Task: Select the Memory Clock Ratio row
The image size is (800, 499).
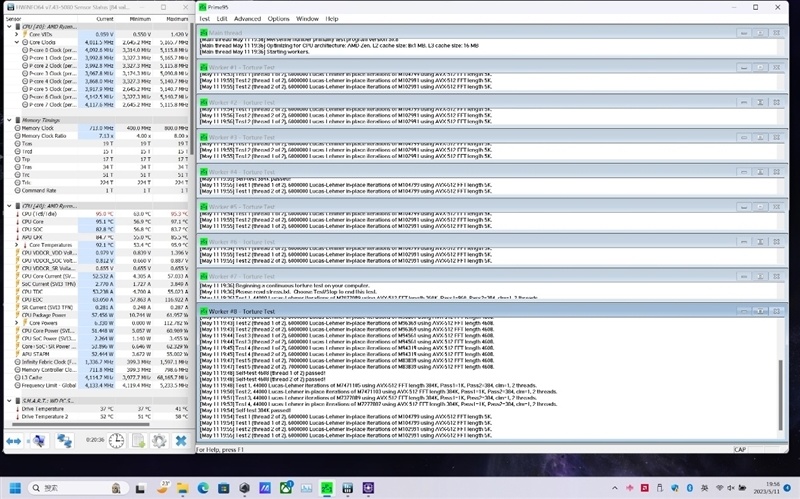Action: pos(97,136)
